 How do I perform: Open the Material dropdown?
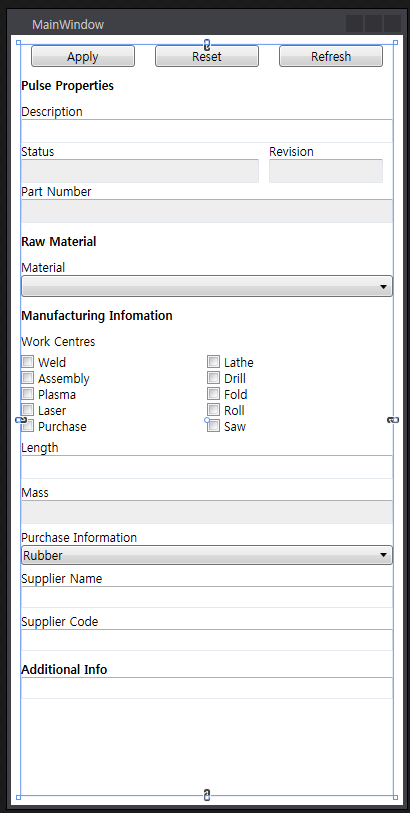click(x=207, y=286)
